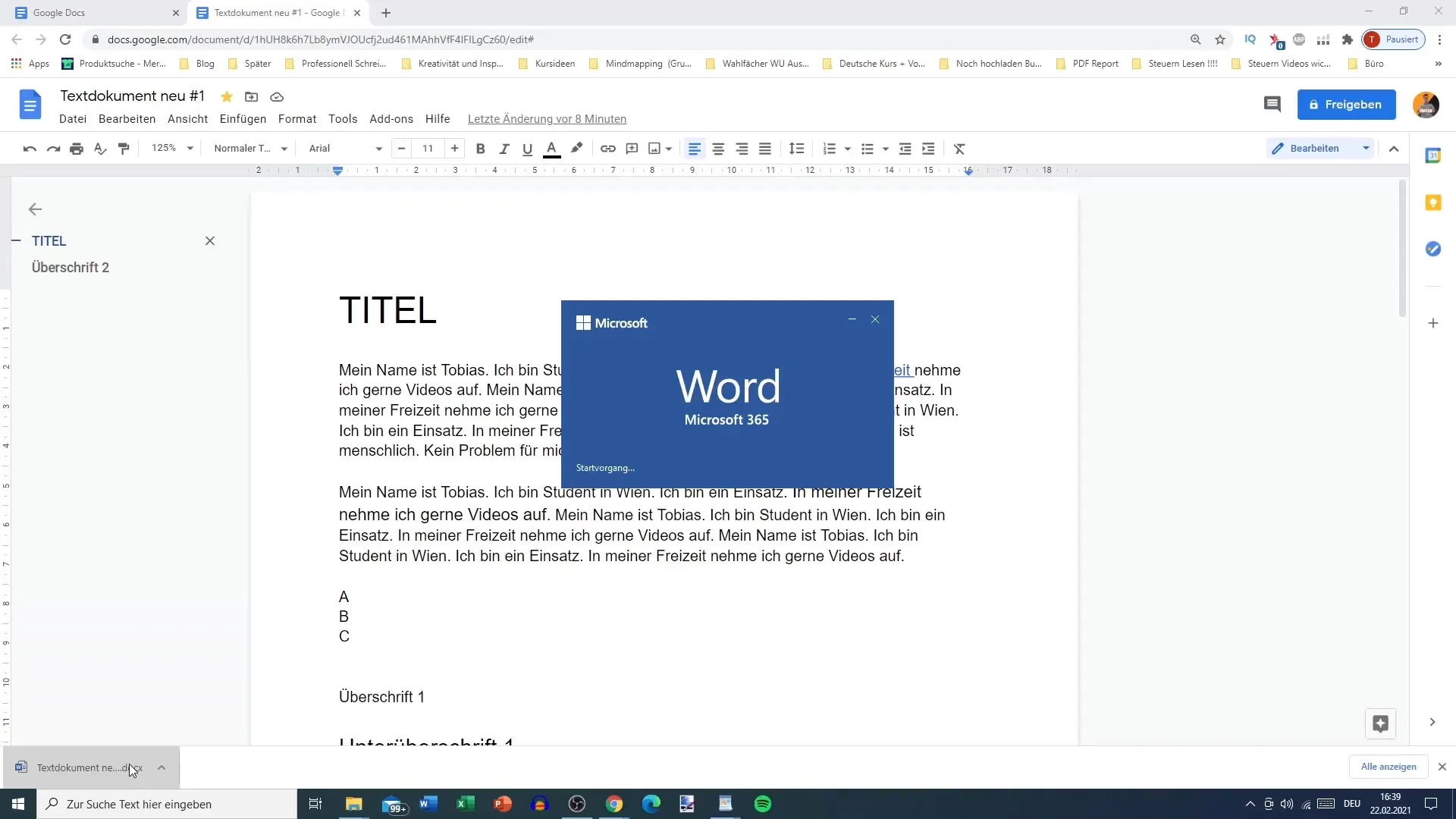Insert a link with the chain icon
This screenshot has height=819, width=1456.
(608, 149)
